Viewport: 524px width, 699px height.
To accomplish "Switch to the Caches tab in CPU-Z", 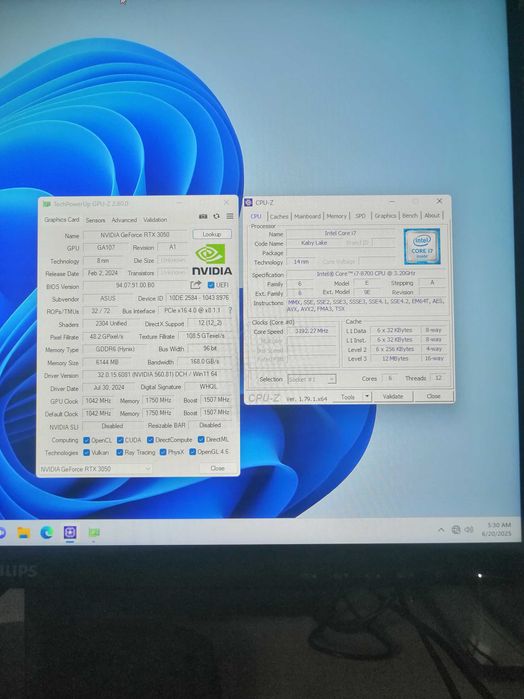I will (279, 216).
